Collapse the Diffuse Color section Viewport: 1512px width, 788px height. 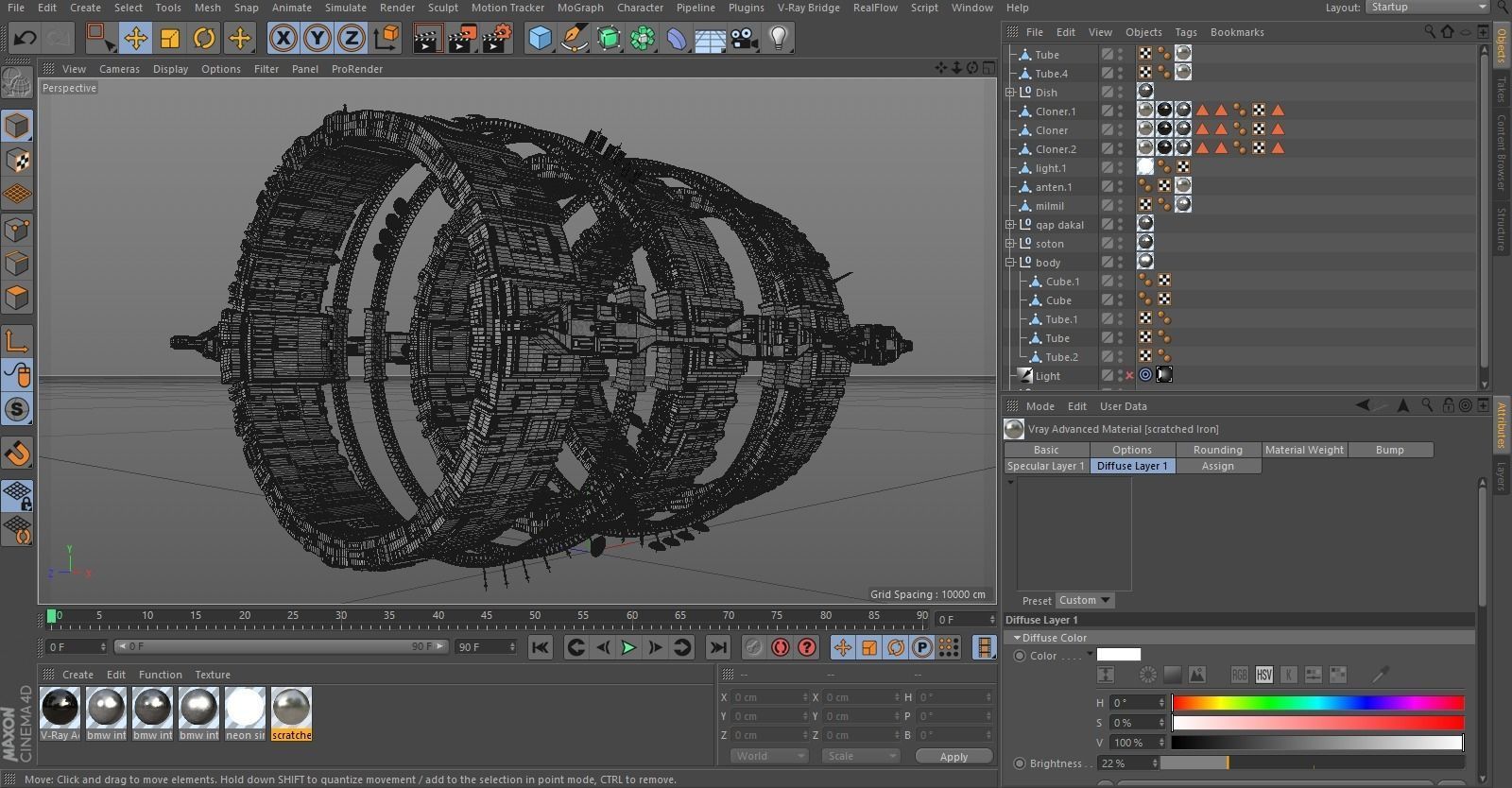click(1018, 638)
